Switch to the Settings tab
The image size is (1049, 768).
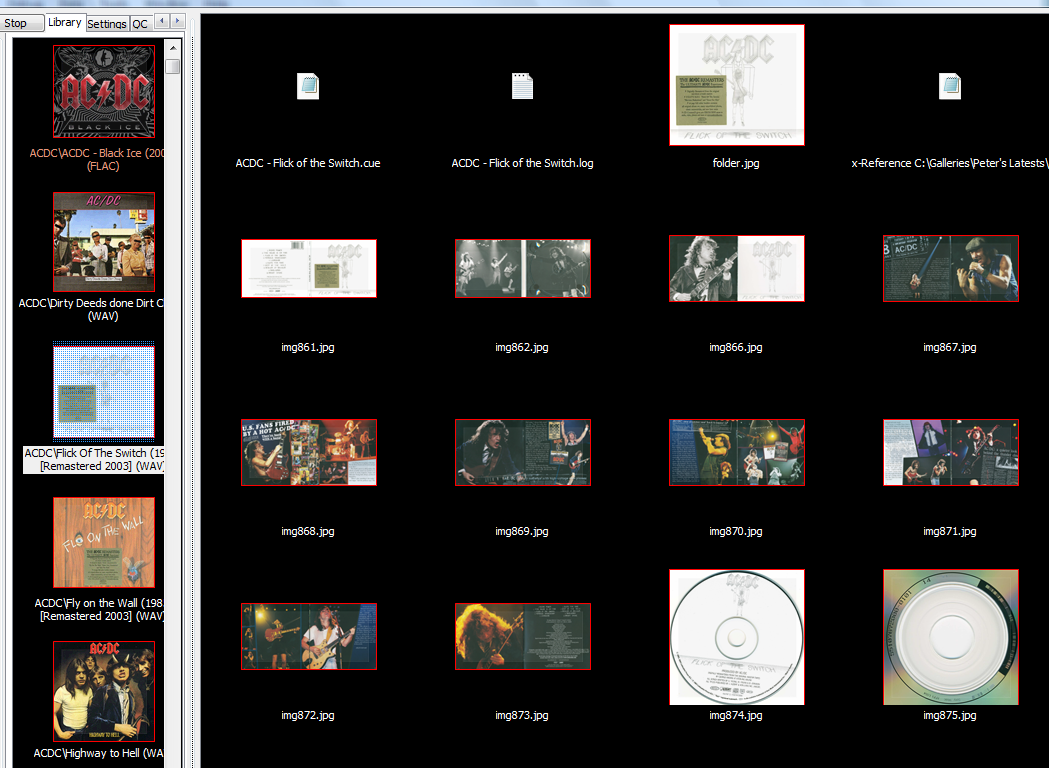tap(107, 24)
